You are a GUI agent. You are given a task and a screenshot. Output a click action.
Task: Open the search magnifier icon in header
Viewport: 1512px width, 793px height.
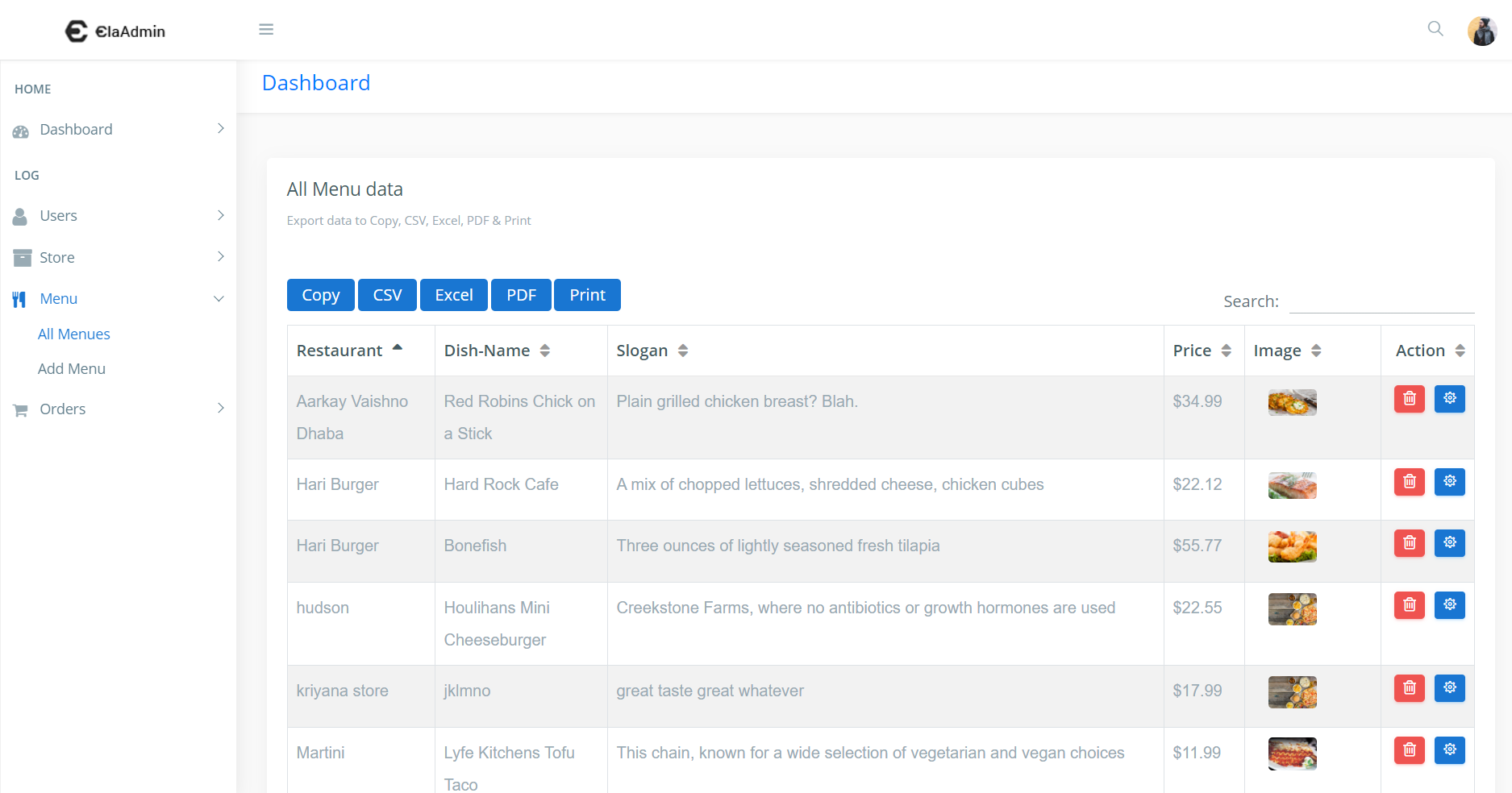[x=1435, y=29]
